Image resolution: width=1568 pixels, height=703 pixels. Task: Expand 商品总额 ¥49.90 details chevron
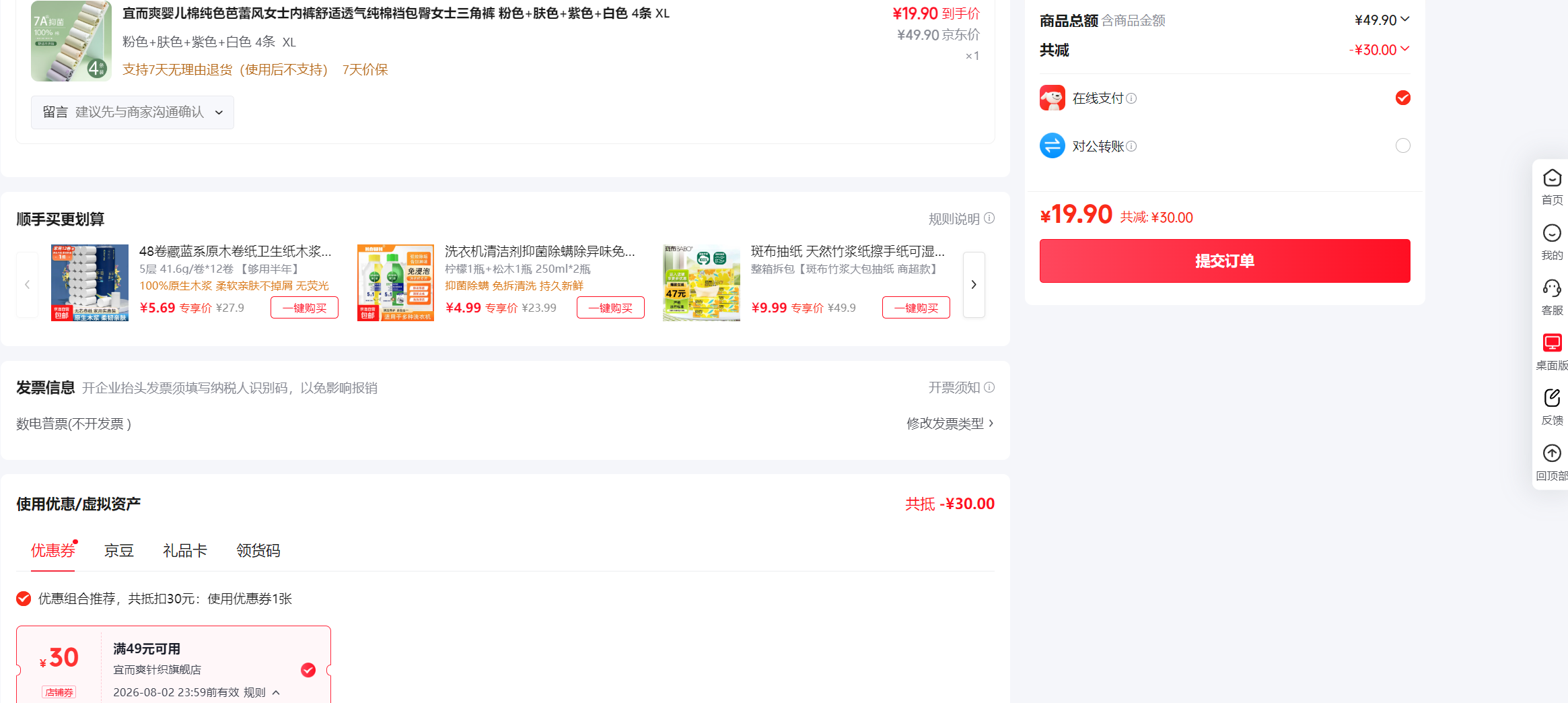1405,19
